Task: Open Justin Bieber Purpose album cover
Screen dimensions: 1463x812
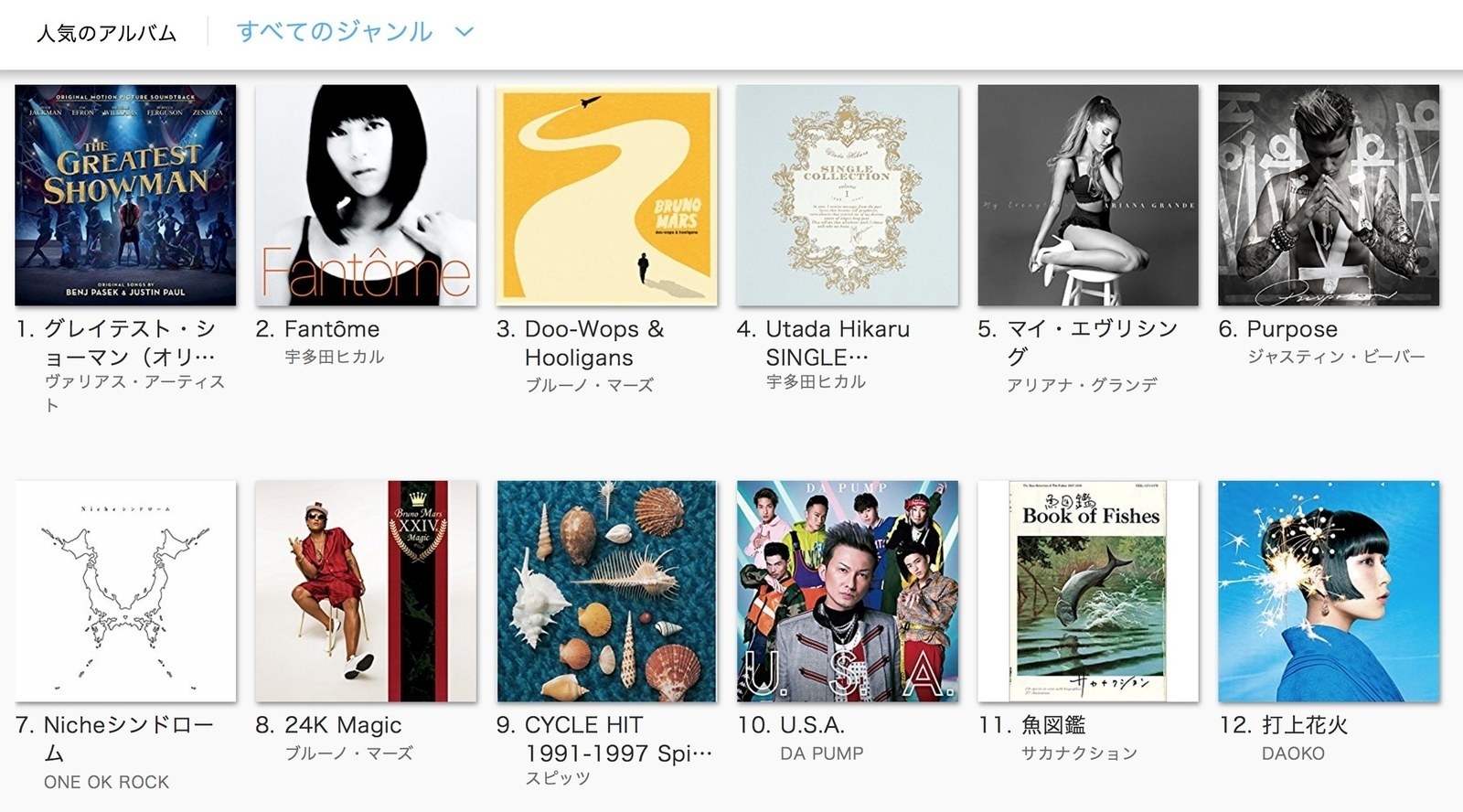Action: point(1329,195)
